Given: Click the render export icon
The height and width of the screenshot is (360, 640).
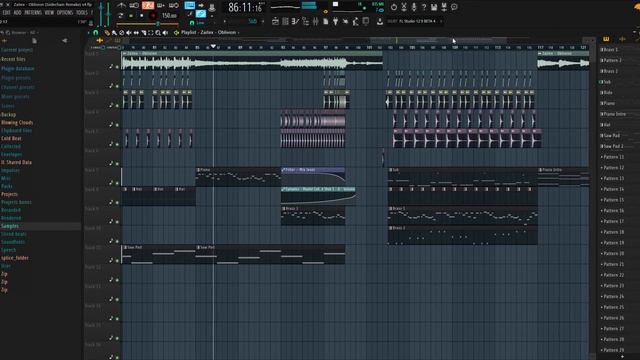Looking at the screenshot, I should coord(444,7).
